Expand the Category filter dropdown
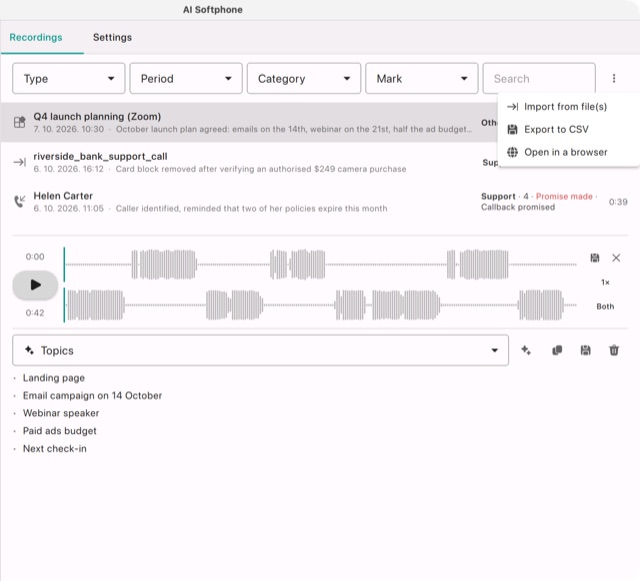Screen dimensions: 640x581 (304, 78)
